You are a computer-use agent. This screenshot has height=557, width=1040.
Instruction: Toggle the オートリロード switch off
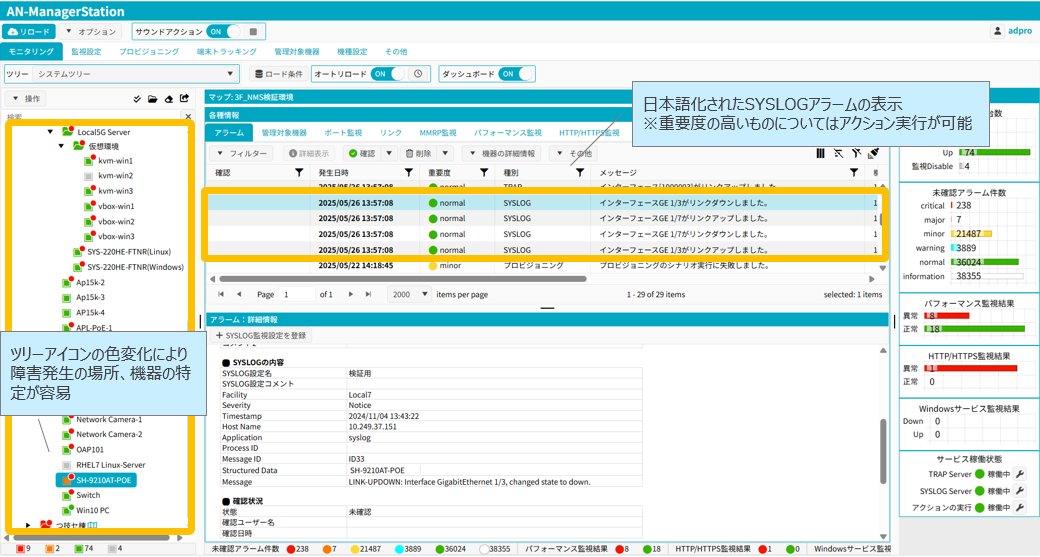(x=388, y=74)
